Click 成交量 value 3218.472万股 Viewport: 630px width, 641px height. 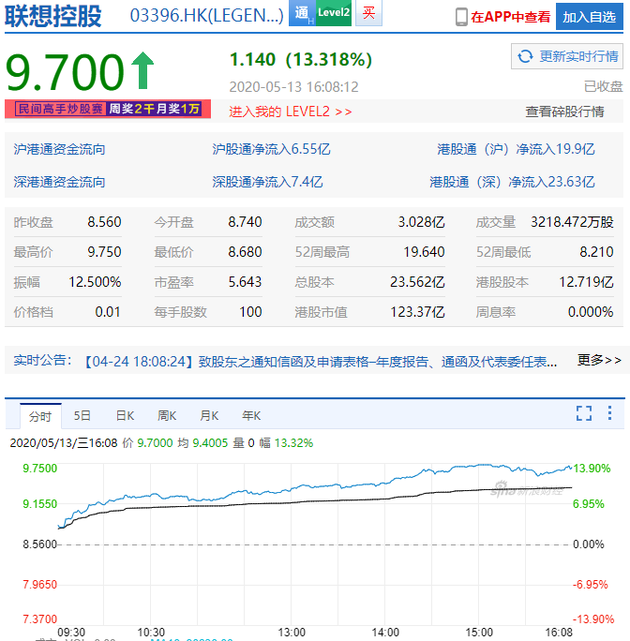[572, 222]
